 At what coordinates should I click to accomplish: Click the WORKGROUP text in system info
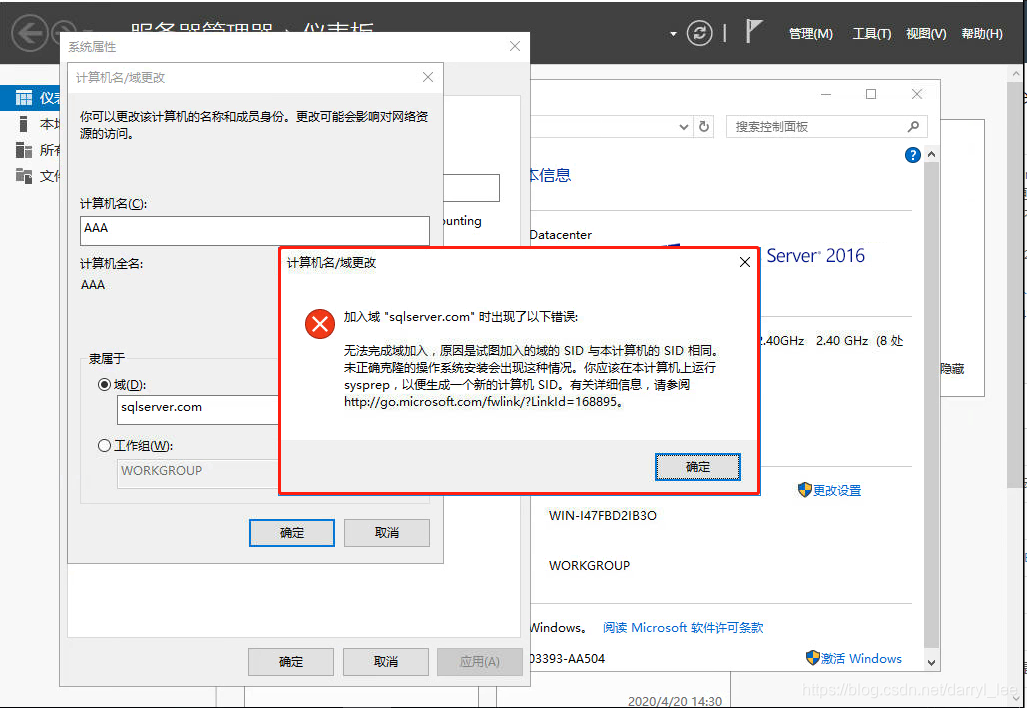(x=589, y=565)
